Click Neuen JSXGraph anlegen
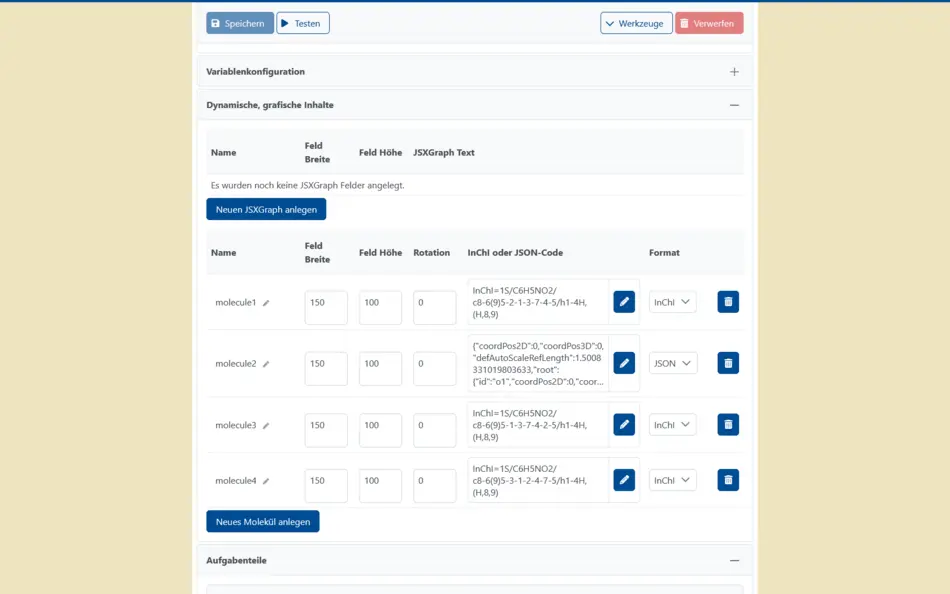Screen dimensions: 950x594 pos(266,209)
